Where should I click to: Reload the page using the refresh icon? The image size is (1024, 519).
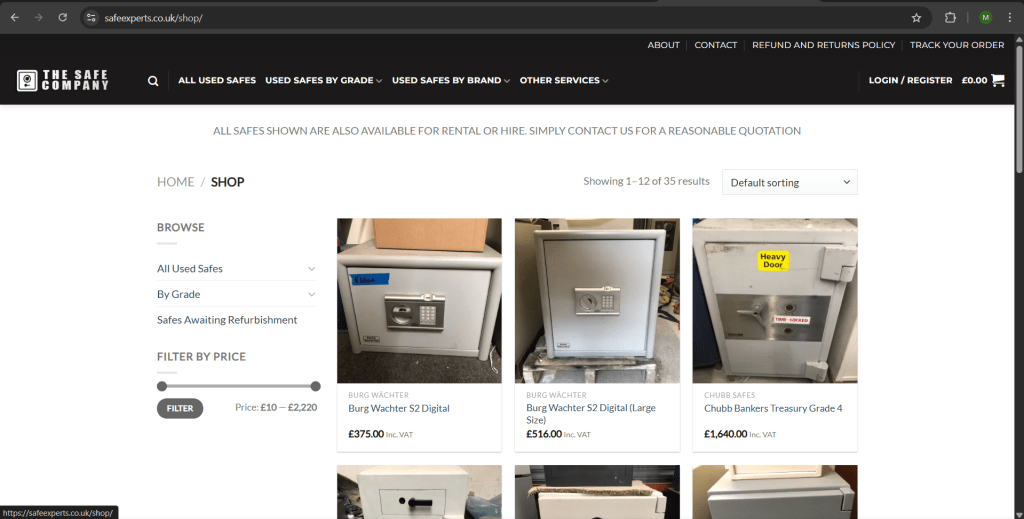[63, 18]
